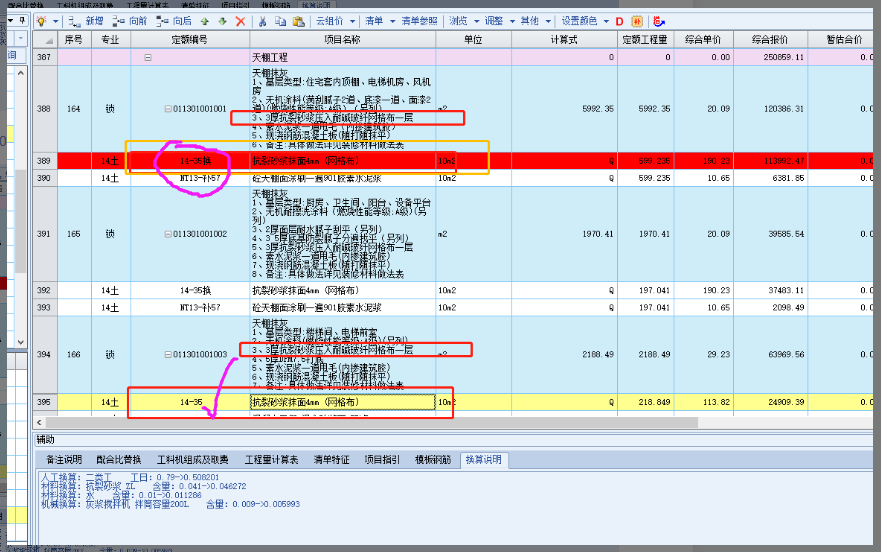Select the 换算说明 tab

484,460
